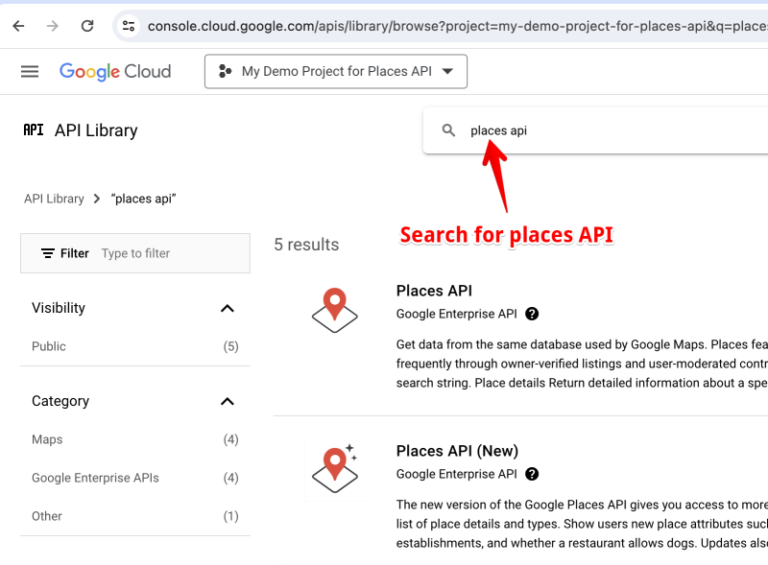Click Google Enterprise API label under Places API

(456, 314)
